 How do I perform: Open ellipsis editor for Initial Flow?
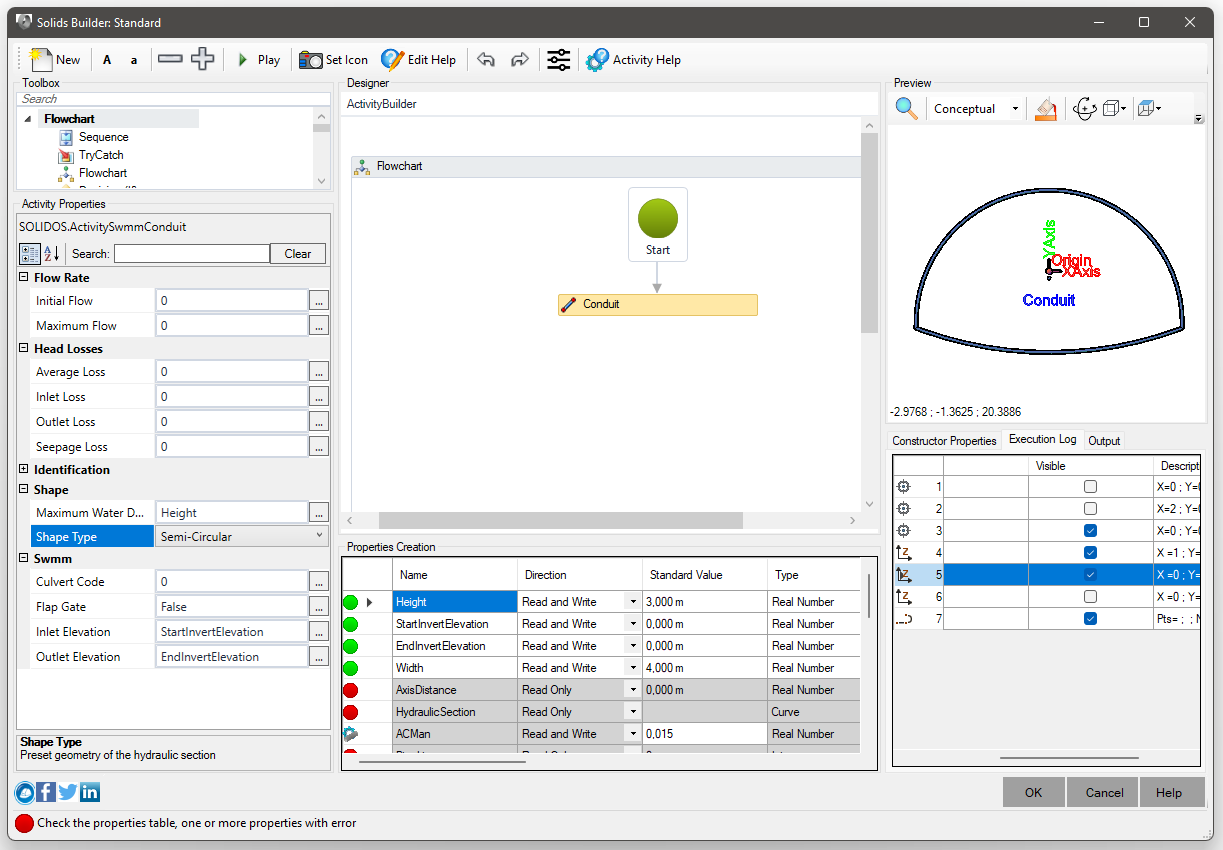click(x=319, y=301)
